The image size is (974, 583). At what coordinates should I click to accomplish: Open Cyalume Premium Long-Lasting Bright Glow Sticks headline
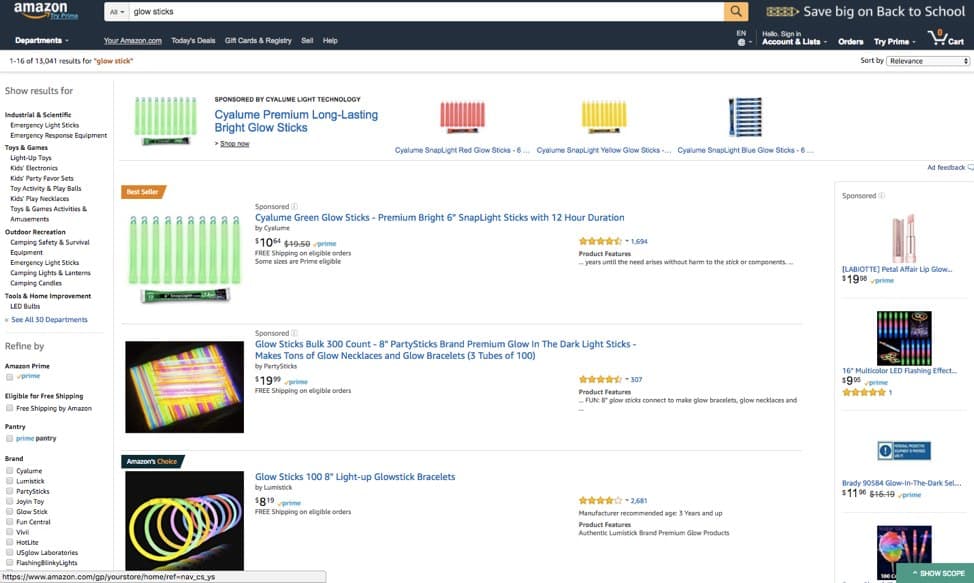(296, 121)
